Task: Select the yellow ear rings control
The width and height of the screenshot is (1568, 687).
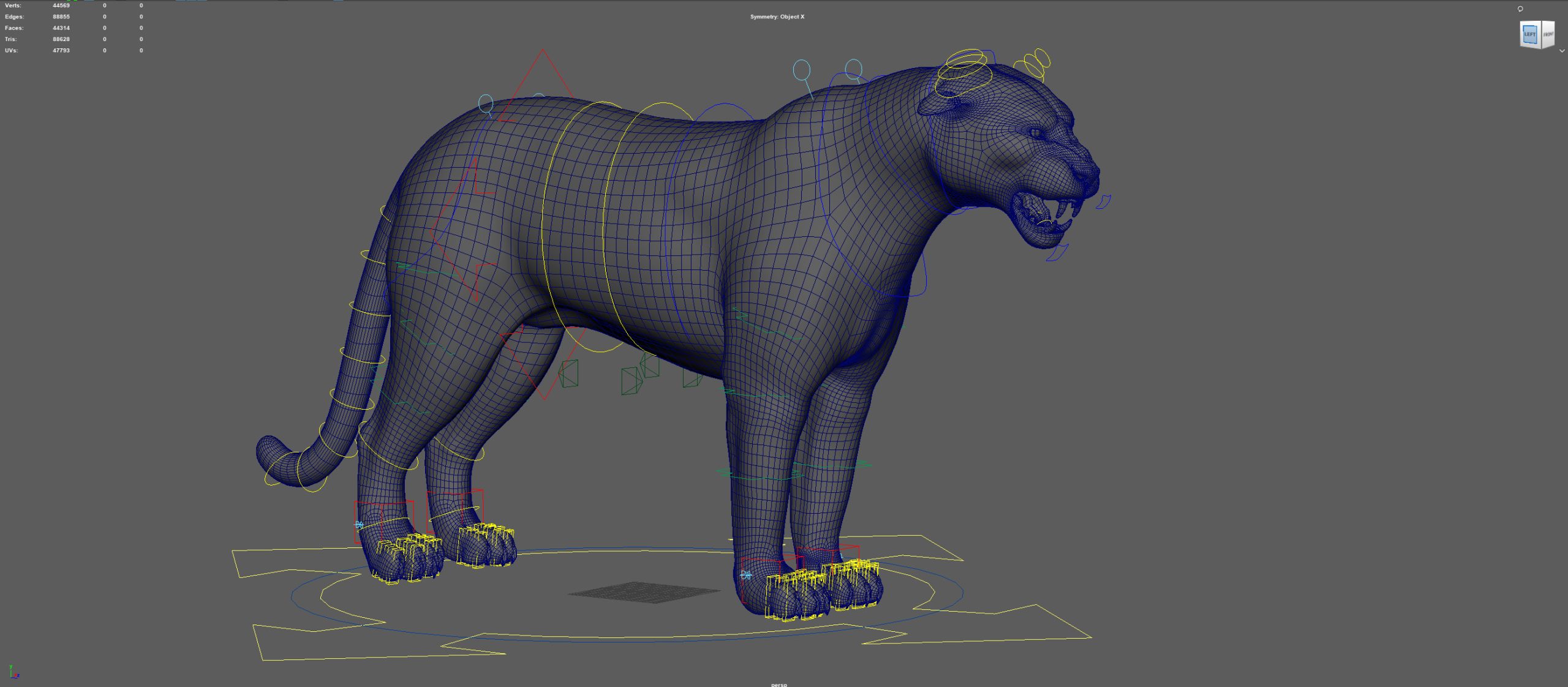Action: click(x=1034, y=64)
